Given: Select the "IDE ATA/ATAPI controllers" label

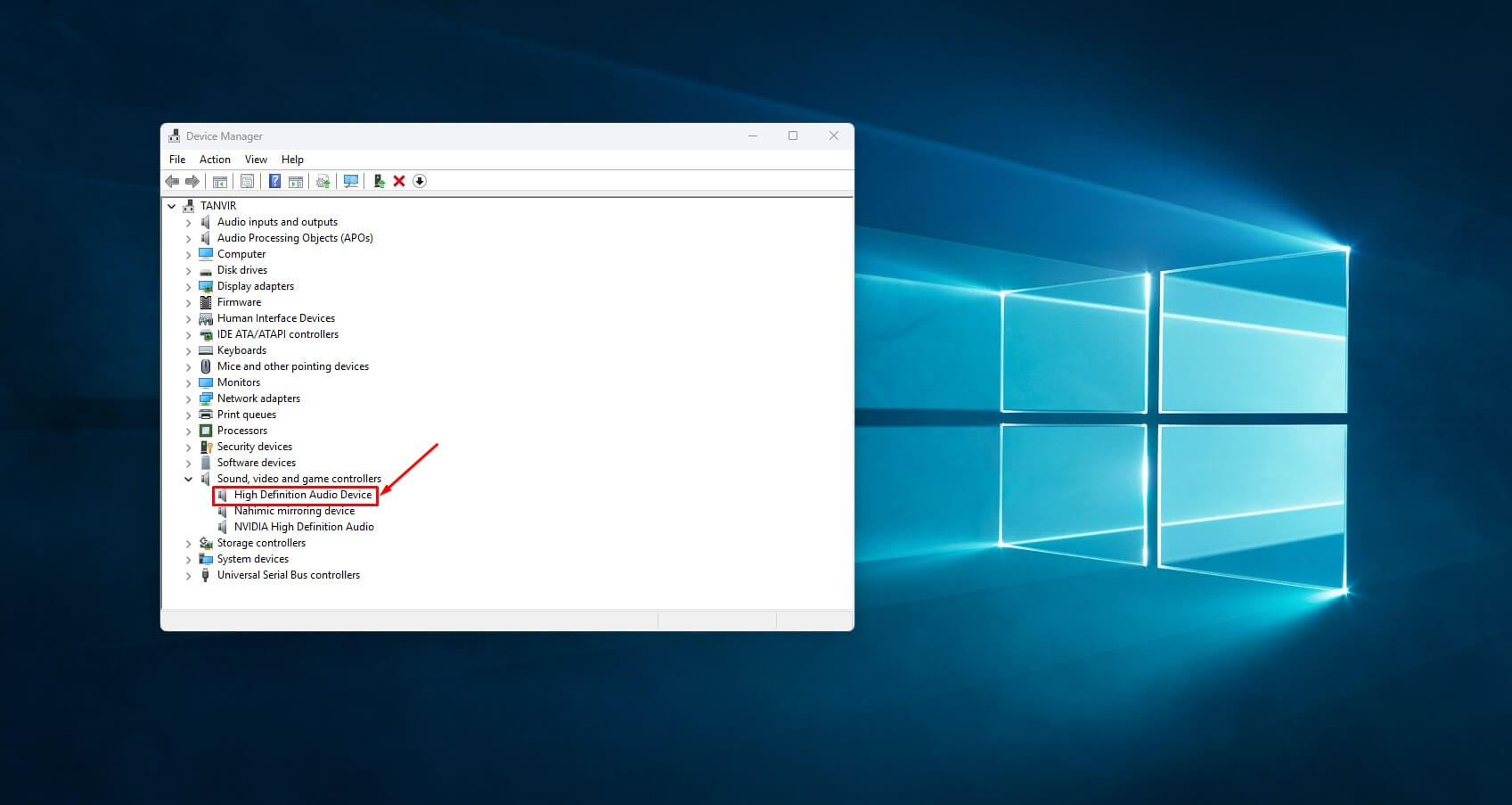Looking at the screenshot, I should (278, 334).
